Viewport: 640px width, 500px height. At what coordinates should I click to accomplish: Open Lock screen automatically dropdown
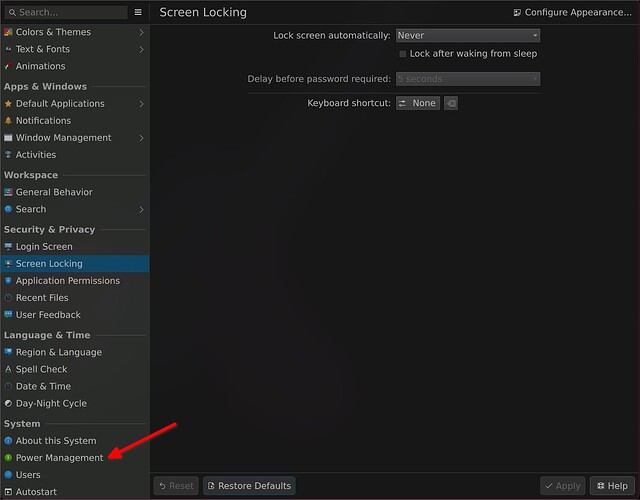pyautogui.click(x=468, y=36)
